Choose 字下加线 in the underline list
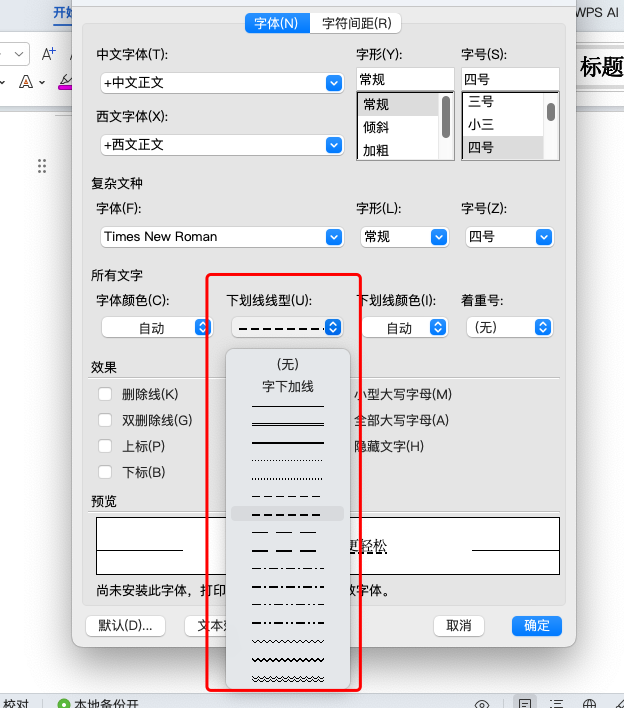This screenshot has width=624, height=708. [x=288, y=387]
